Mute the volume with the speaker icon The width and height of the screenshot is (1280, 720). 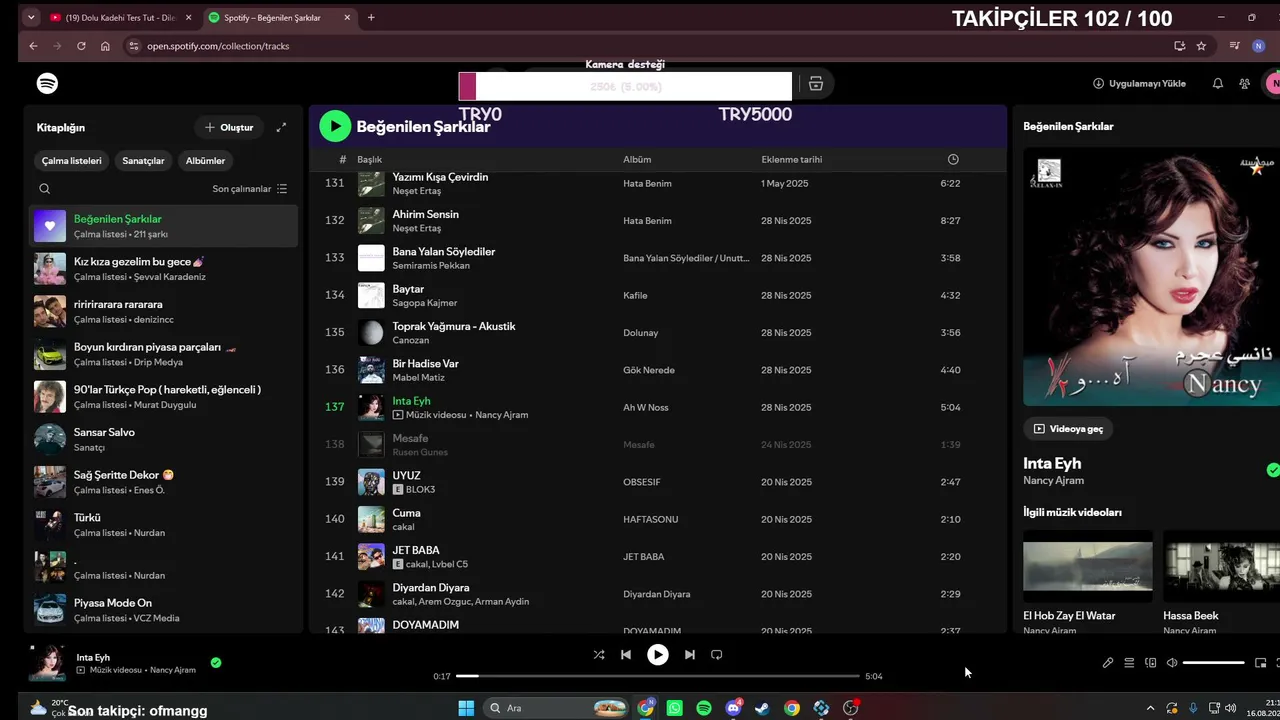(x=1172, y=663)
